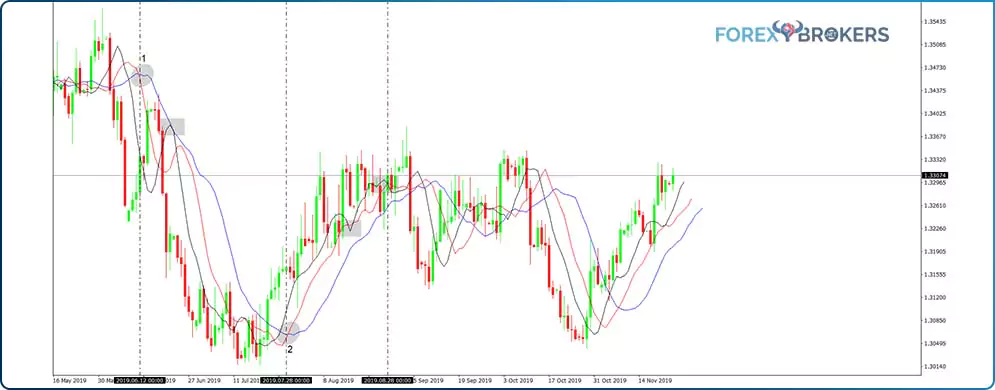
Task: Click the ForexBrokers logo
Action: click(802, 33)
